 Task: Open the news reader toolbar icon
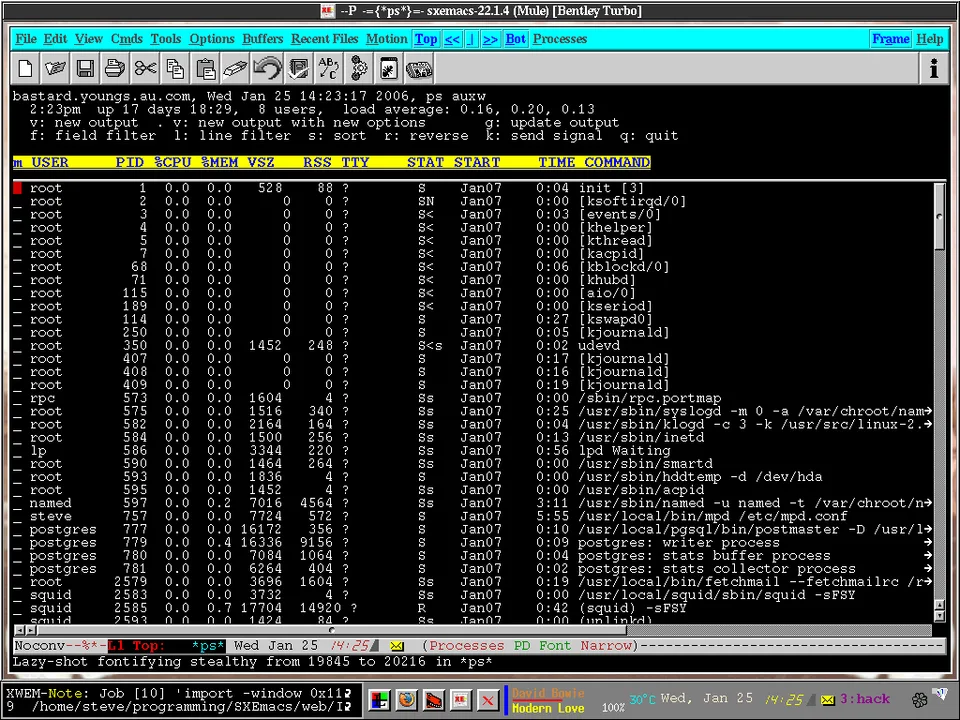coord(419,68)
